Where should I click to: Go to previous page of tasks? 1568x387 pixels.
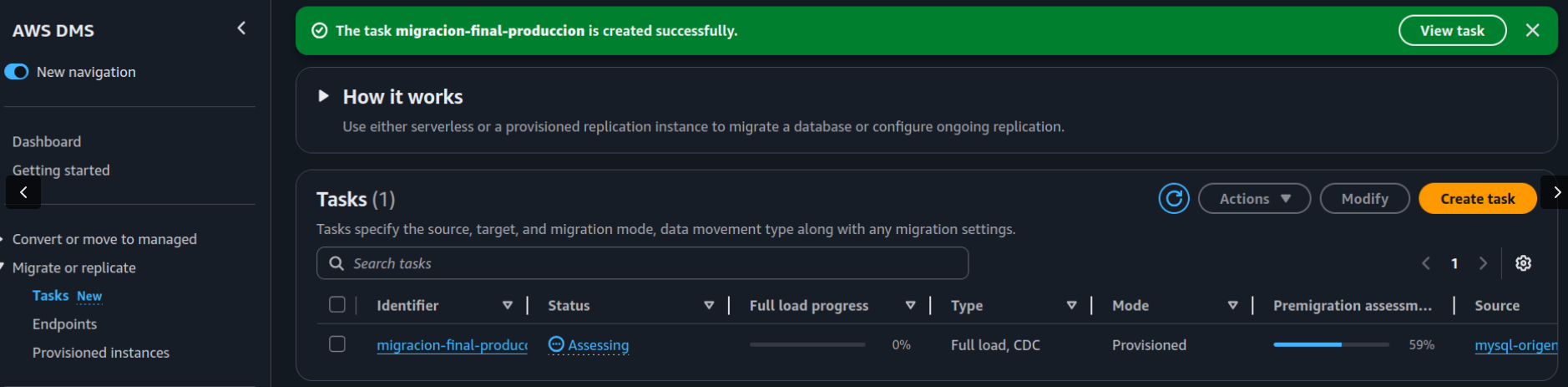pos(1426,263)
